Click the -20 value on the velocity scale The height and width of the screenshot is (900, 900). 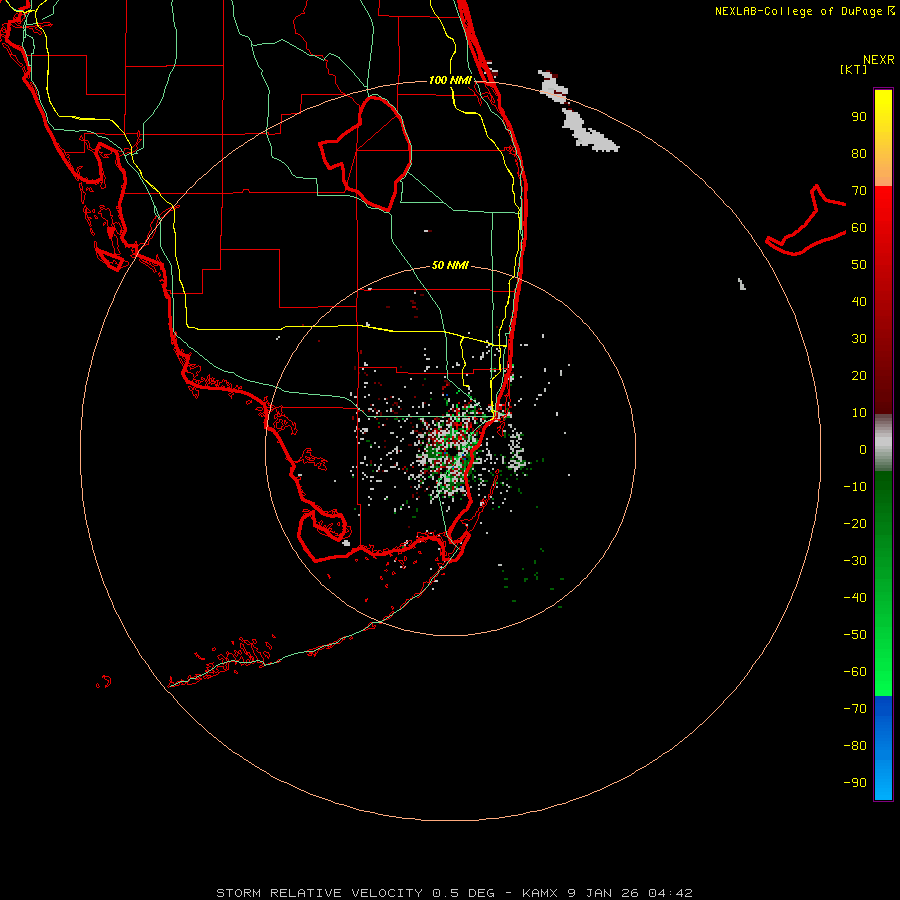click(x=855, y=524)
